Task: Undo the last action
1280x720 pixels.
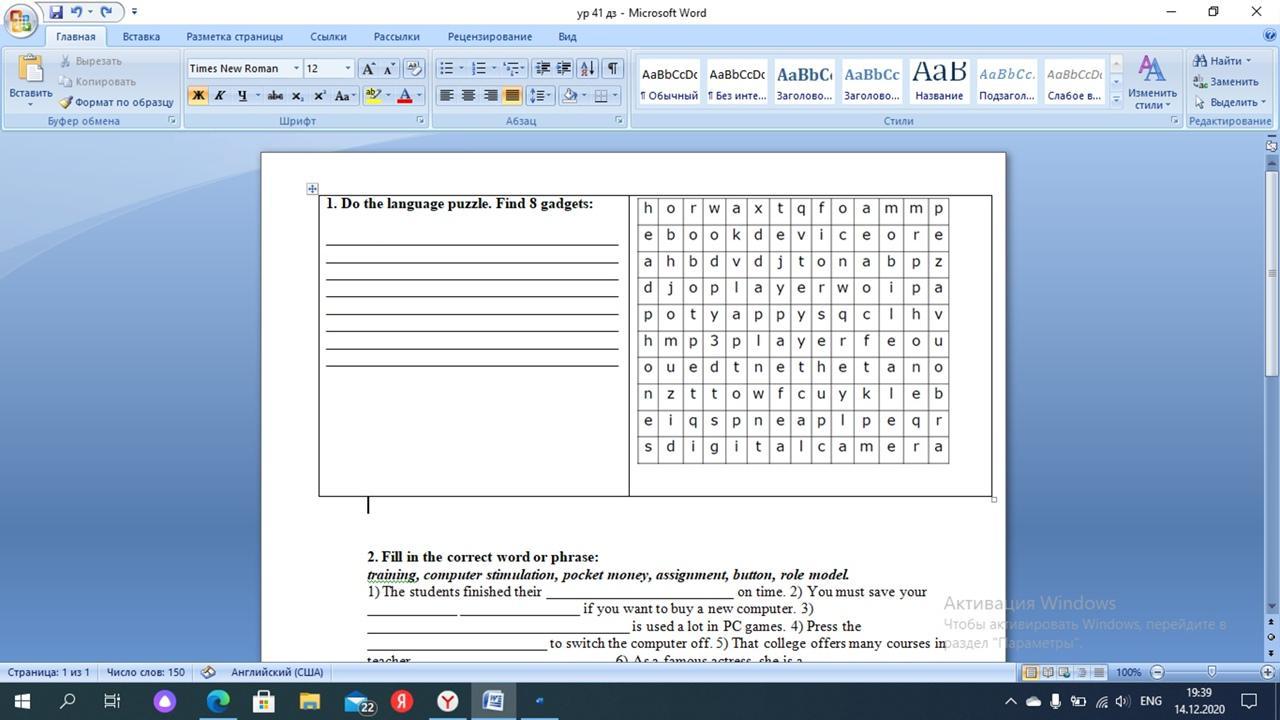Action: 76,12
